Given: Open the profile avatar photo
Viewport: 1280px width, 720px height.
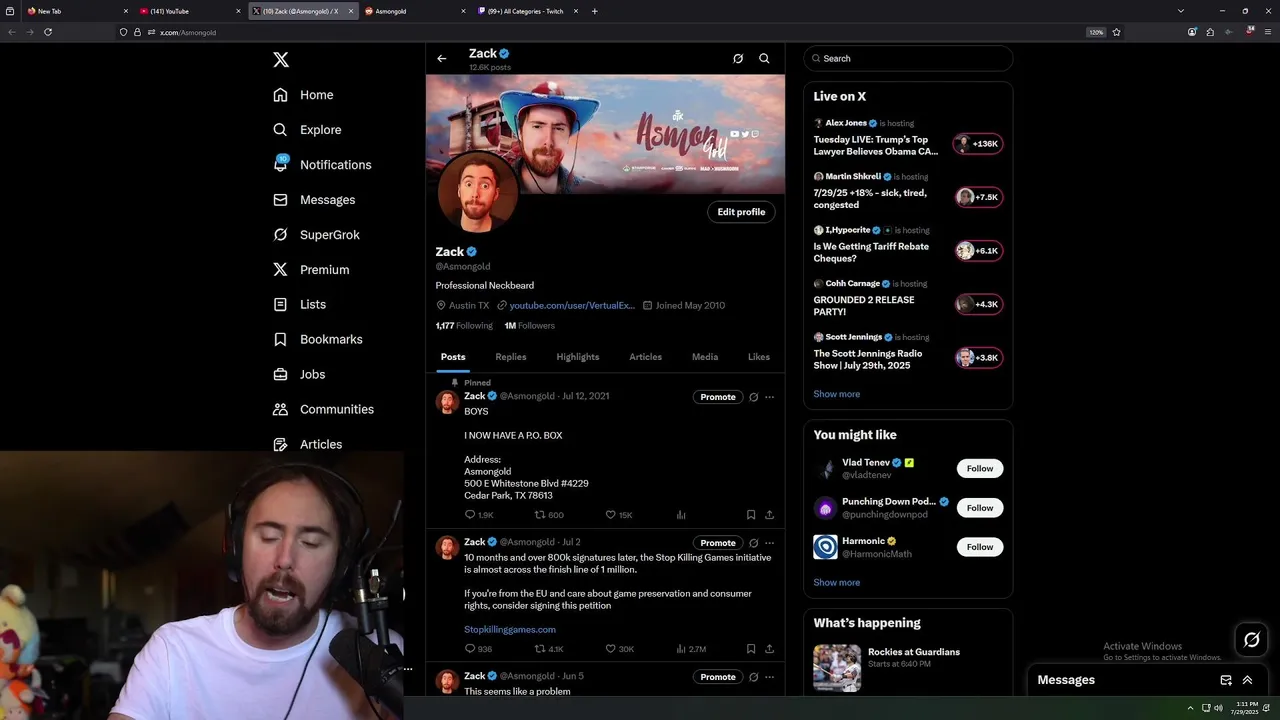Looking at the screenshot, I should pos(477,192).
